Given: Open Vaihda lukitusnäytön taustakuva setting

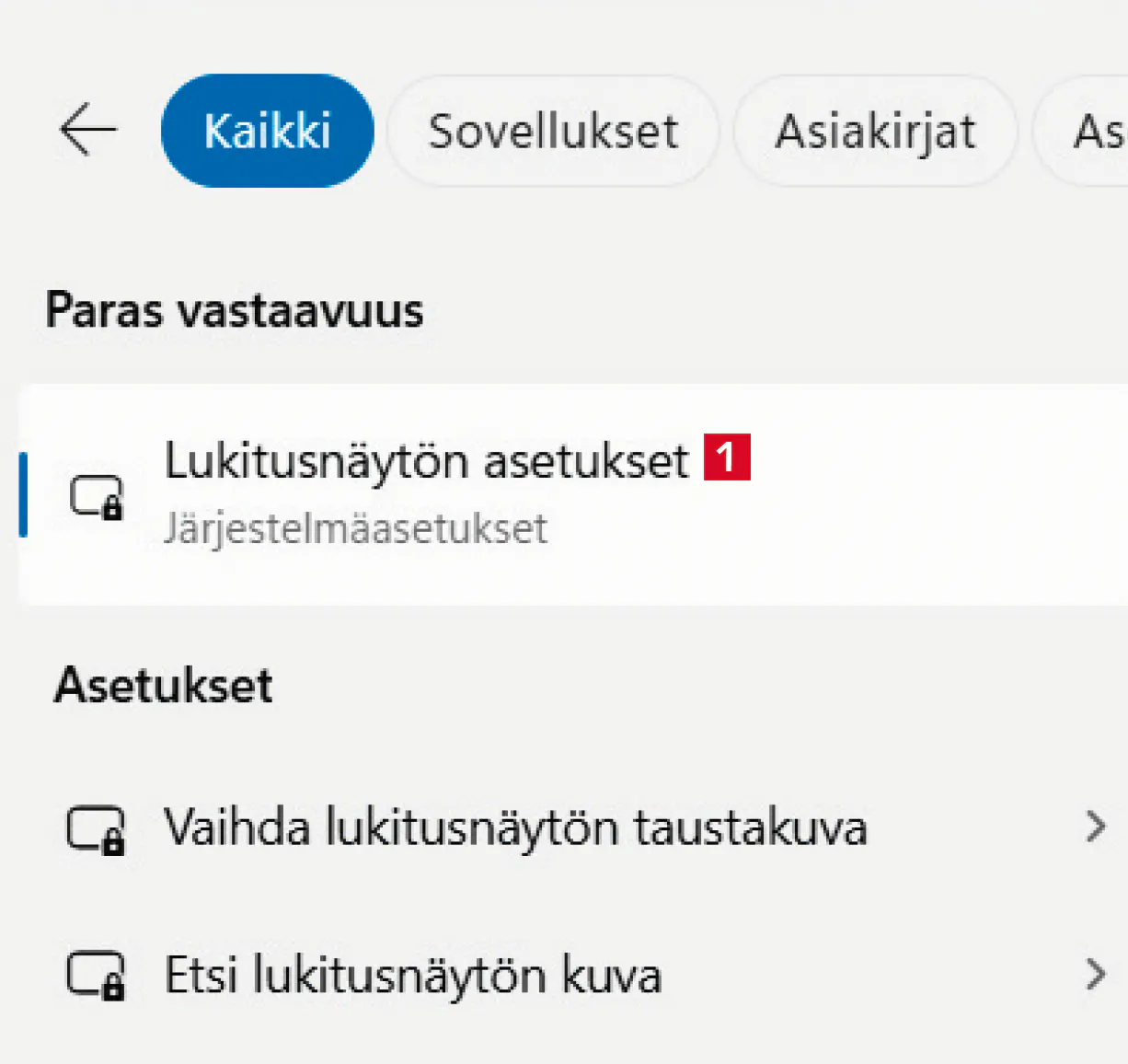Looking at the screenshot, I should (x=515, y=827).
